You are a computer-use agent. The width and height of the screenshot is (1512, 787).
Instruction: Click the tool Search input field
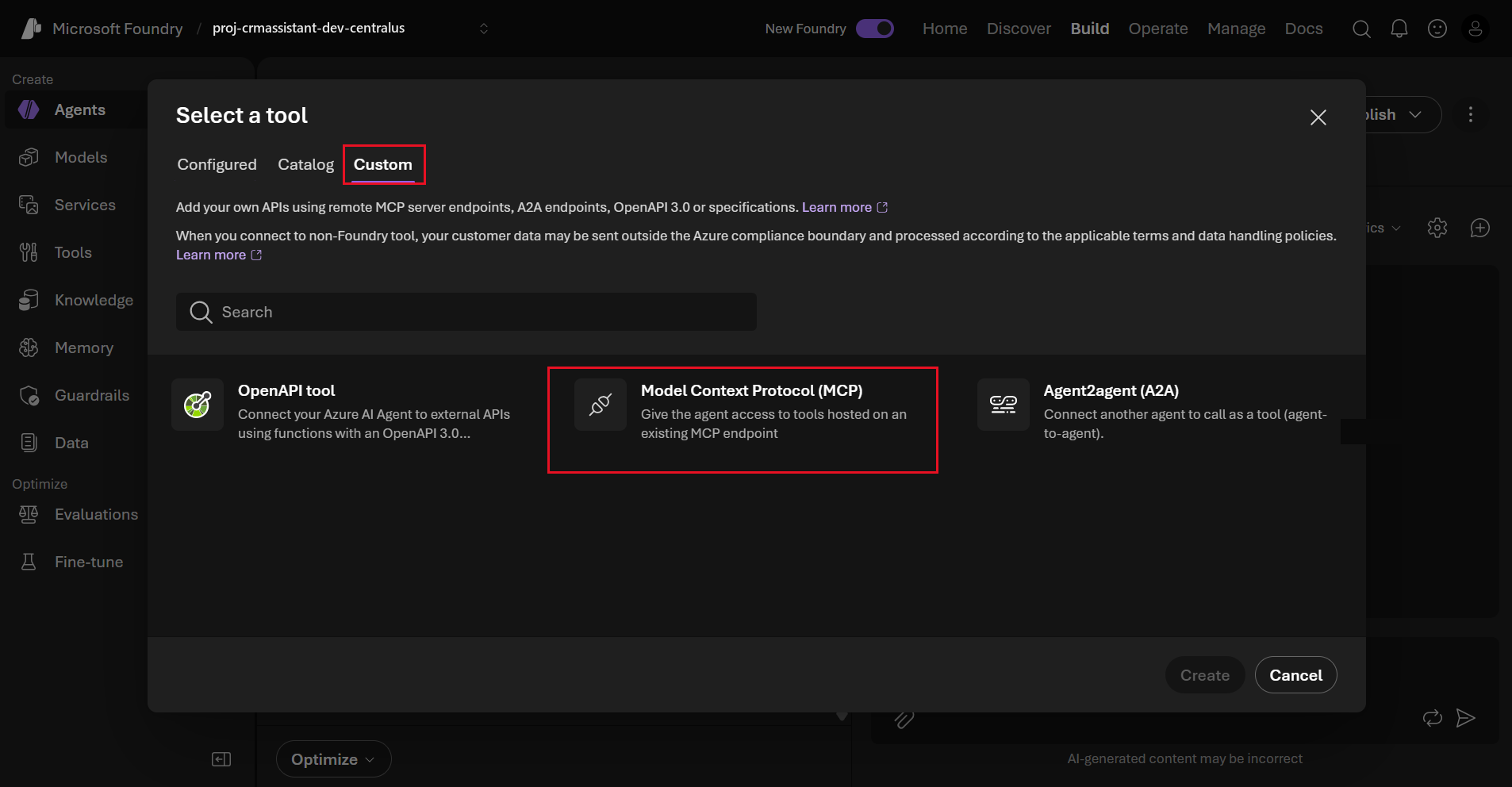pos(466,312)
